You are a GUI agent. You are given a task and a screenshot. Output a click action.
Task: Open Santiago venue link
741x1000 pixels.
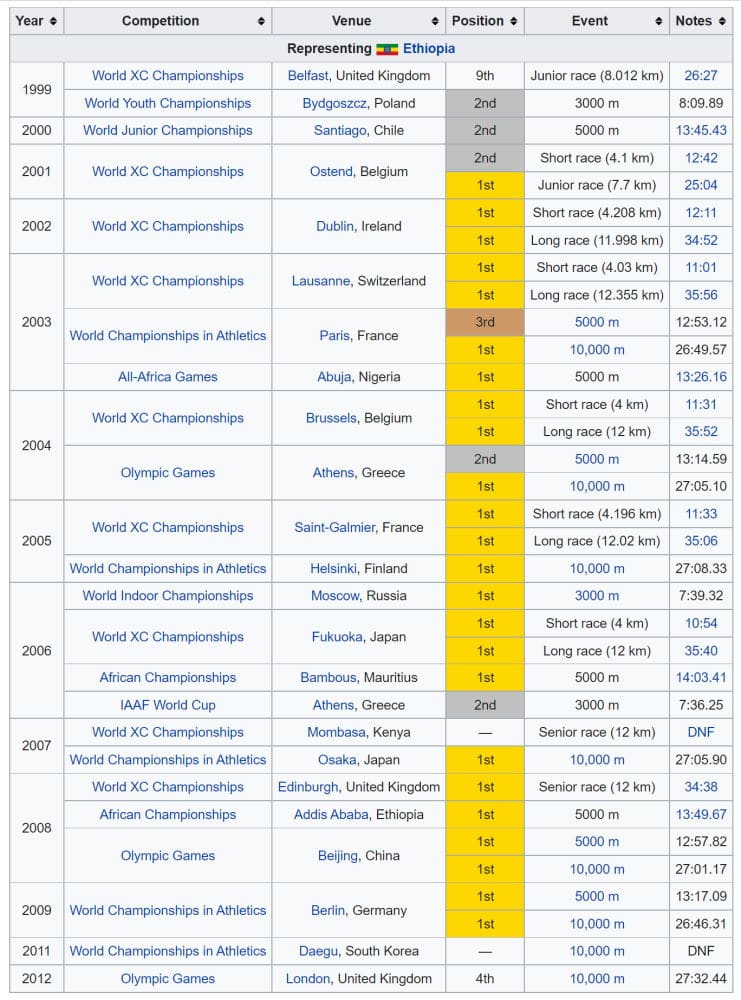click(x=339, y=131)
